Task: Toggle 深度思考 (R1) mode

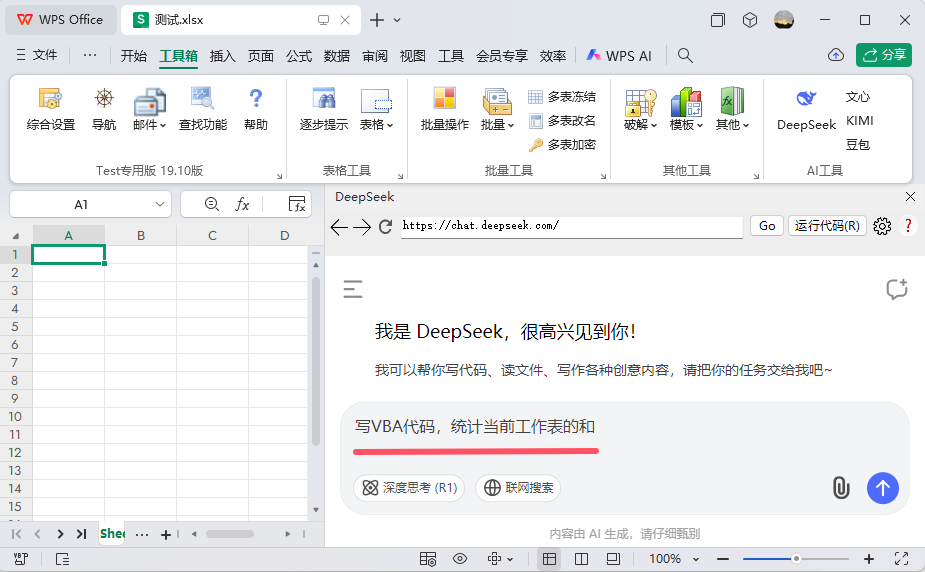Action: 409,488
